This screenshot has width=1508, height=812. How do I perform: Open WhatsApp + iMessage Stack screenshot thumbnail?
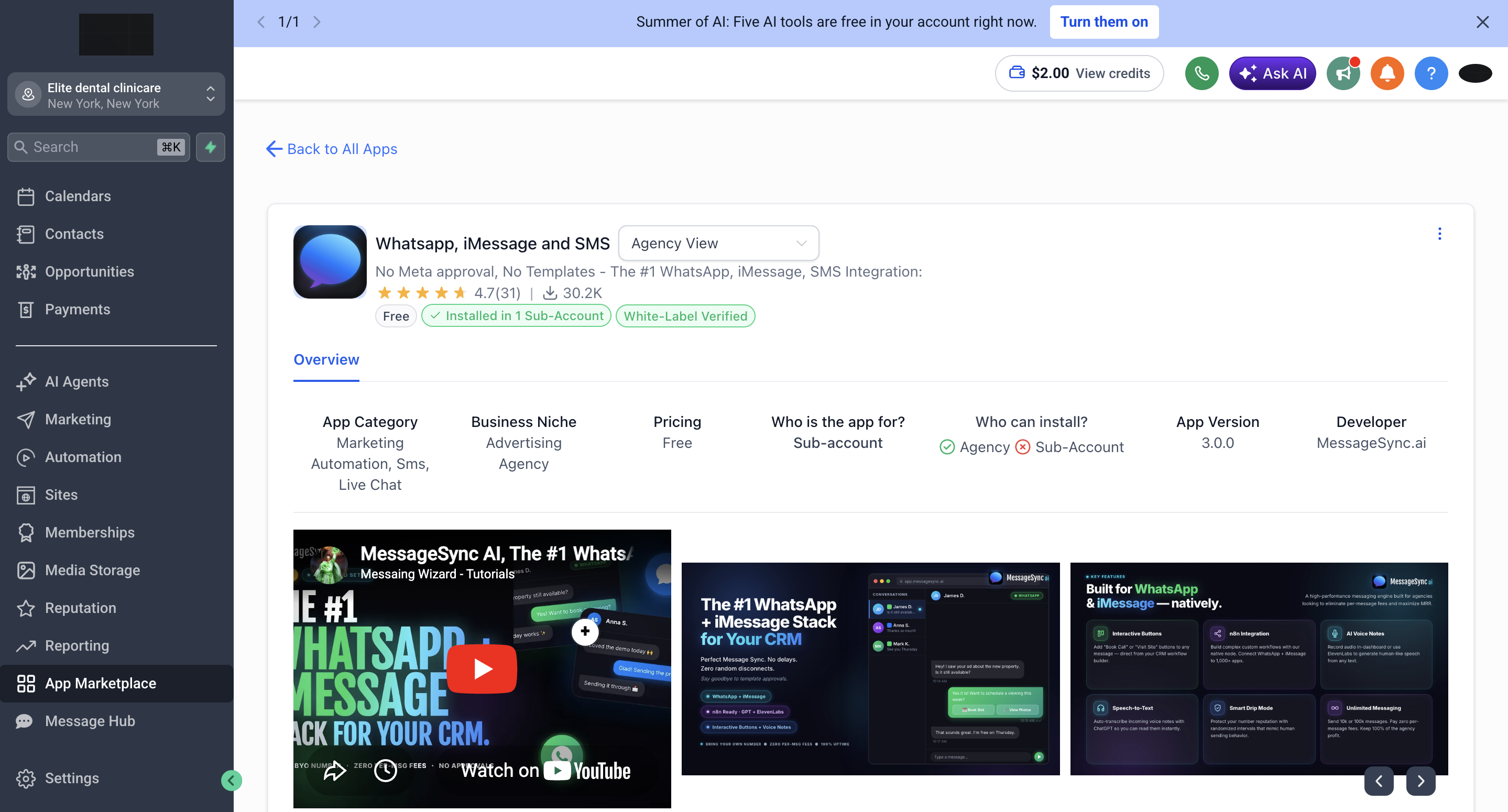870,668
